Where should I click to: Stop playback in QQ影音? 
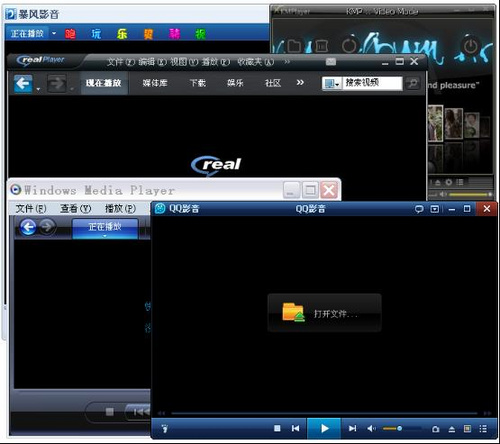[277, 428]
